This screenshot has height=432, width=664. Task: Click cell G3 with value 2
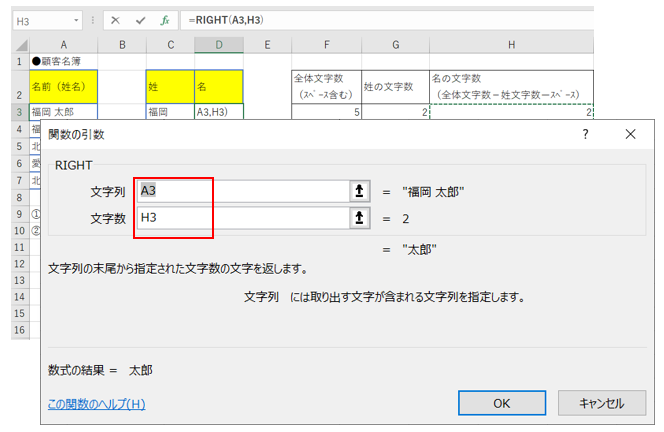395,112
